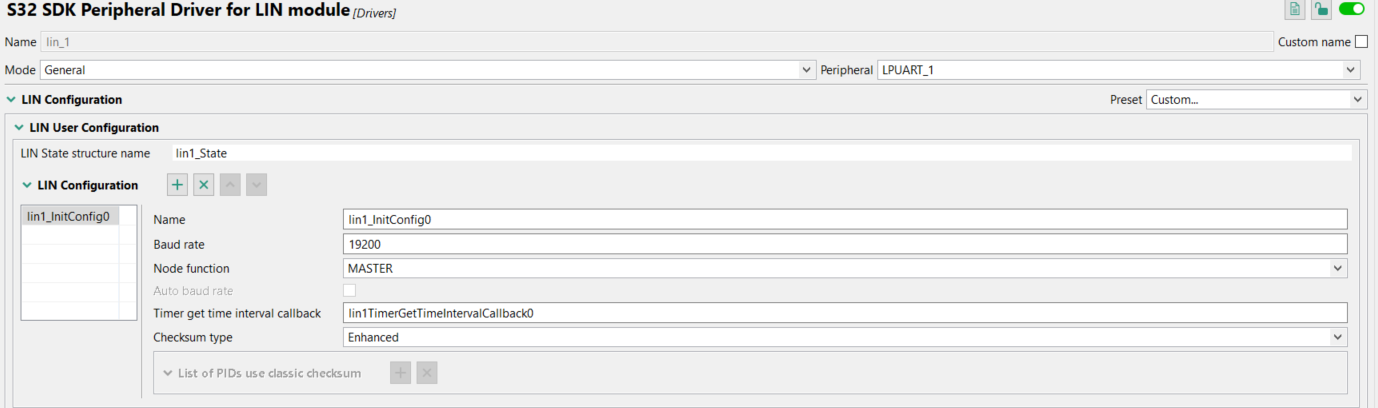Click the unlock padlock icon
Image resolution: width=1378 pixels, height=408 pixels.
(x=1321, y=10)
